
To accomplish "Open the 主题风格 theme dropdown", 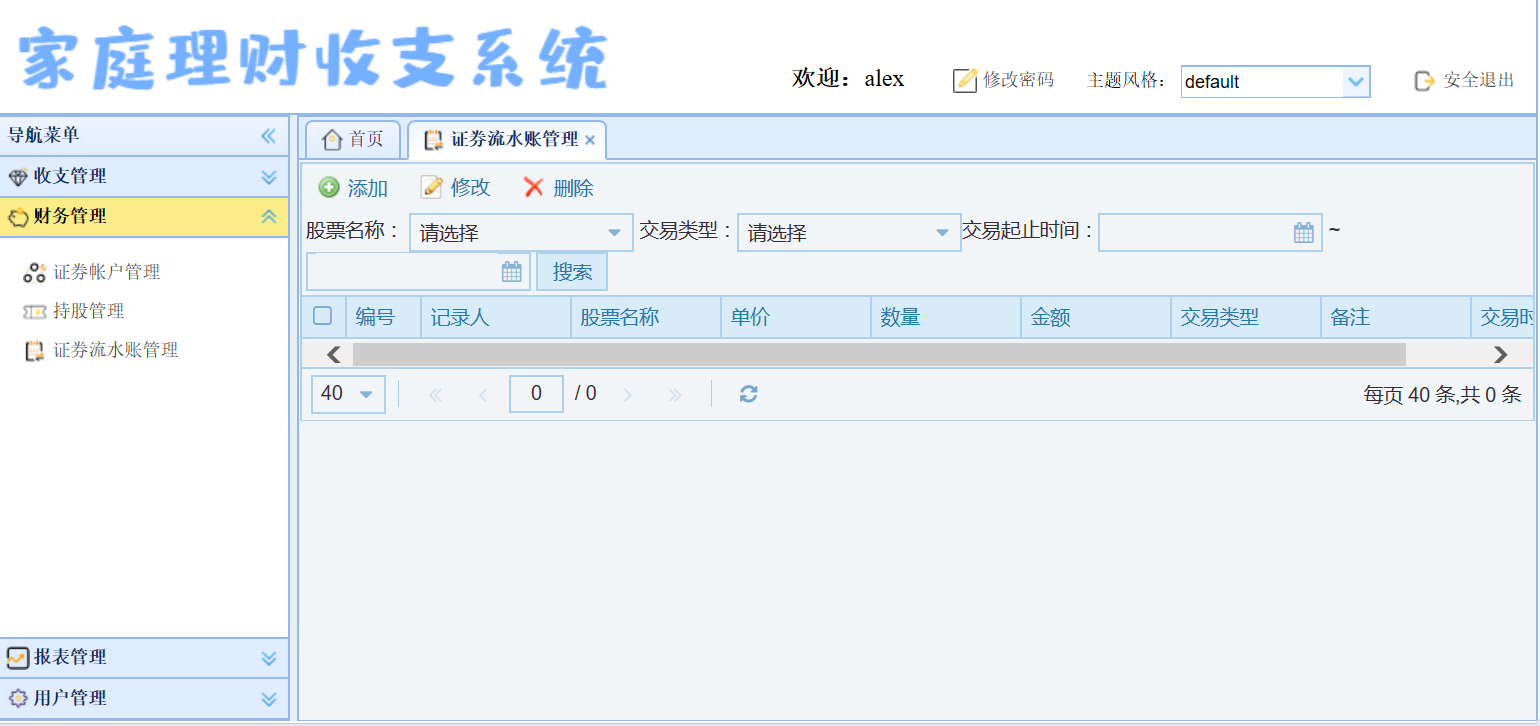I will pos(1356,82).
